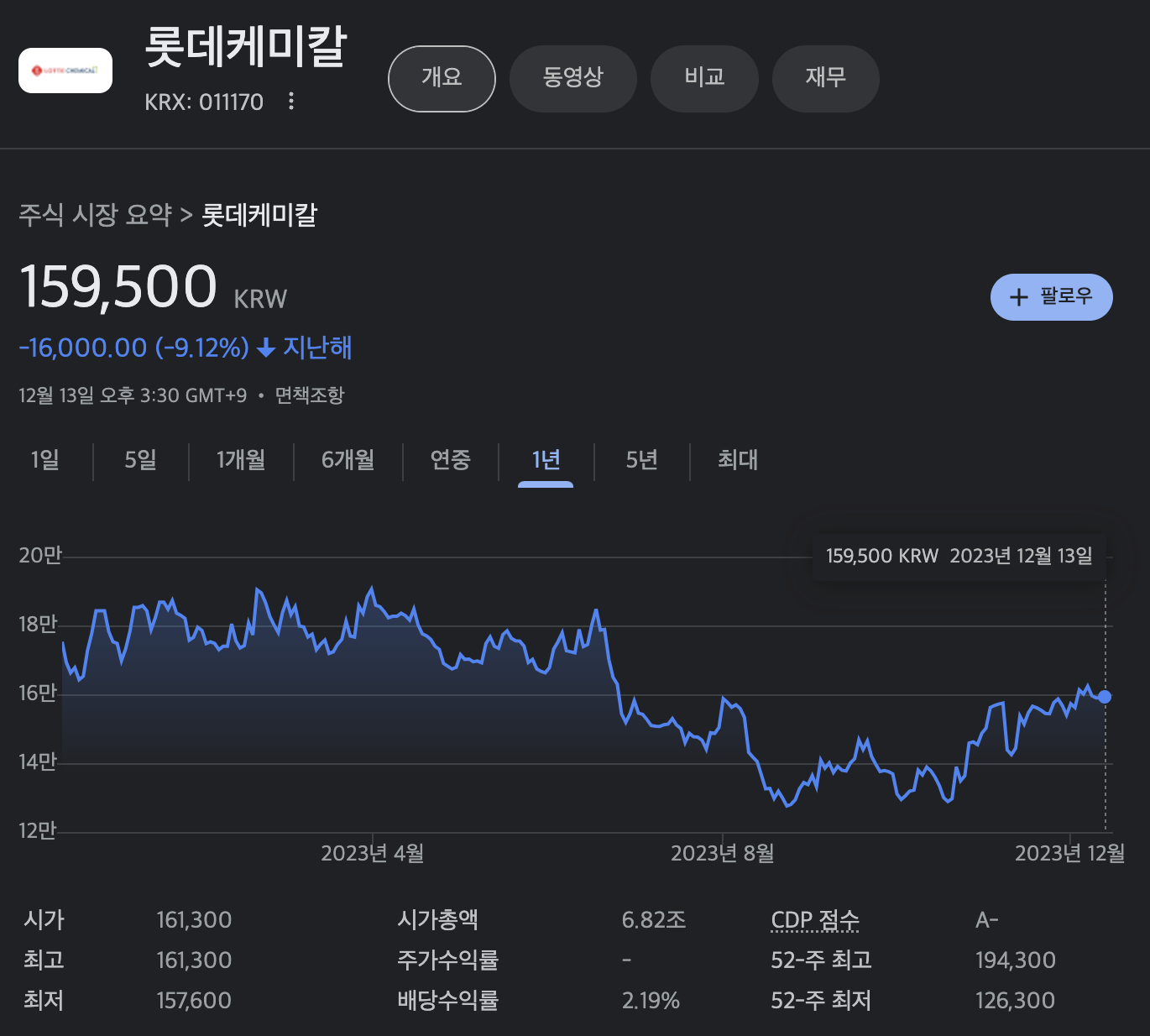Click the 시가총액 value 6.82조

click(654, 920)
